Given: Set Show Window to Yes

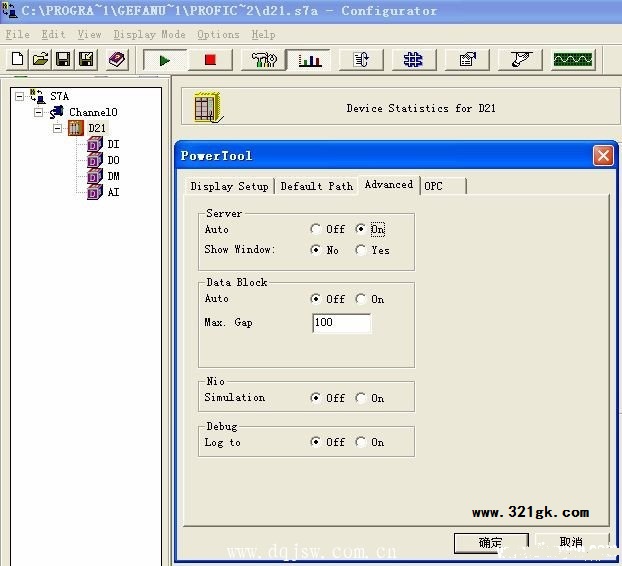Looking at the screenshot, I should click(361, 250).
